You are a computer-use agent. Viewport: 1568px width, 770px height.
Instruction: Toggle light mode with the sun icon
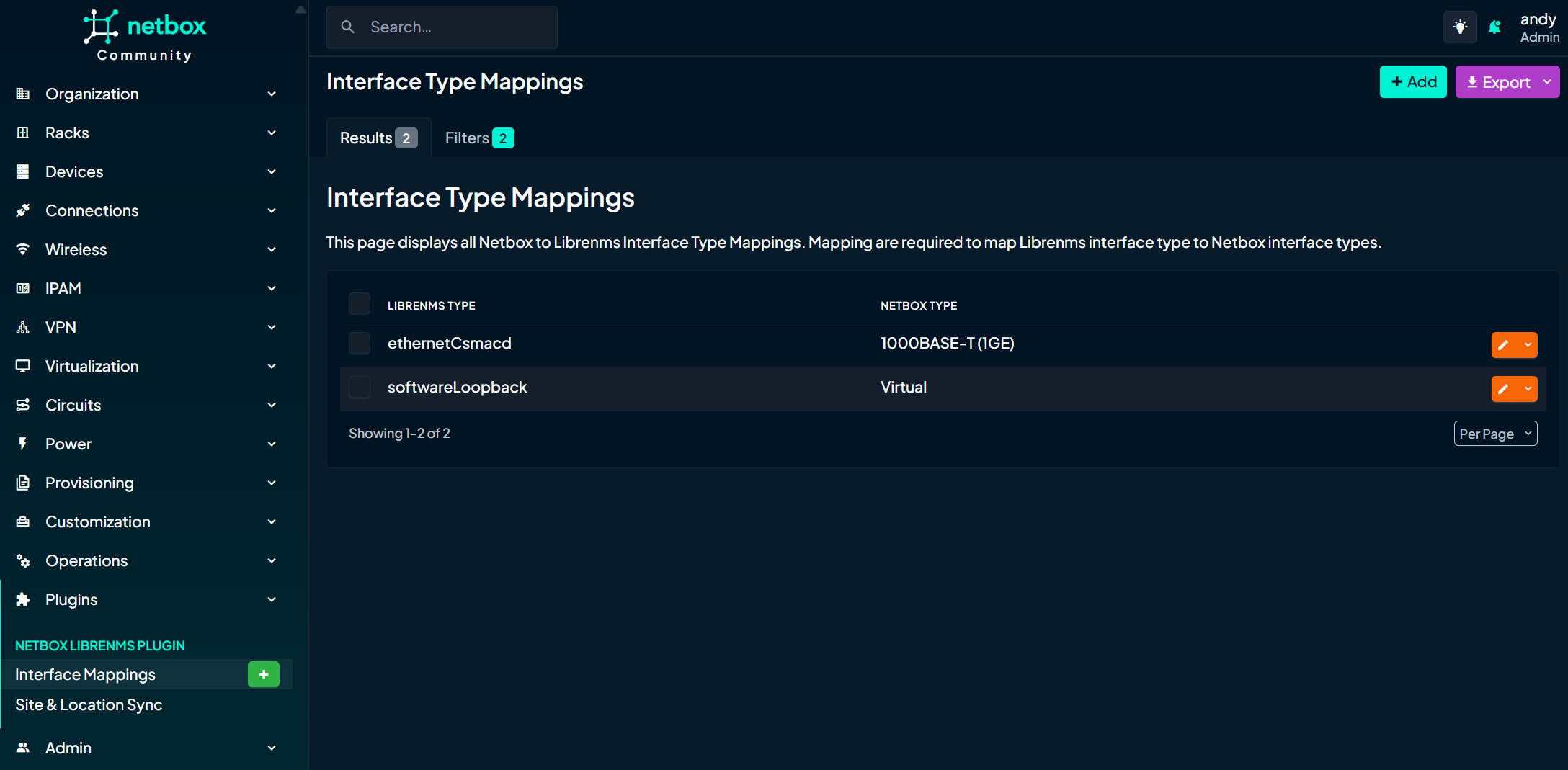pos(1460,27)
